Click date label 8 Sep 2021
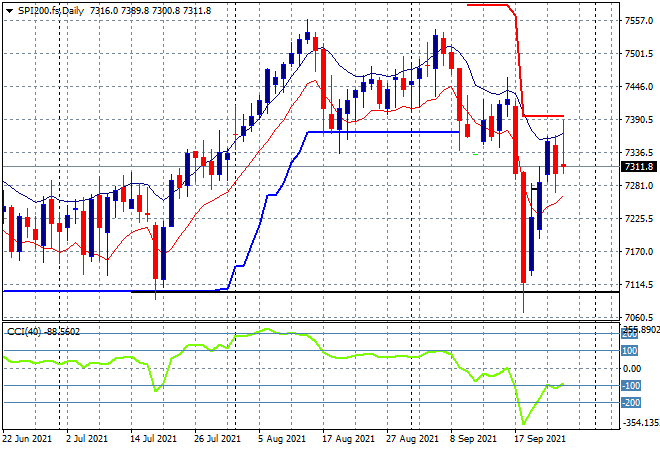Viewport: 660px width, 450px height. coord(474,439)
